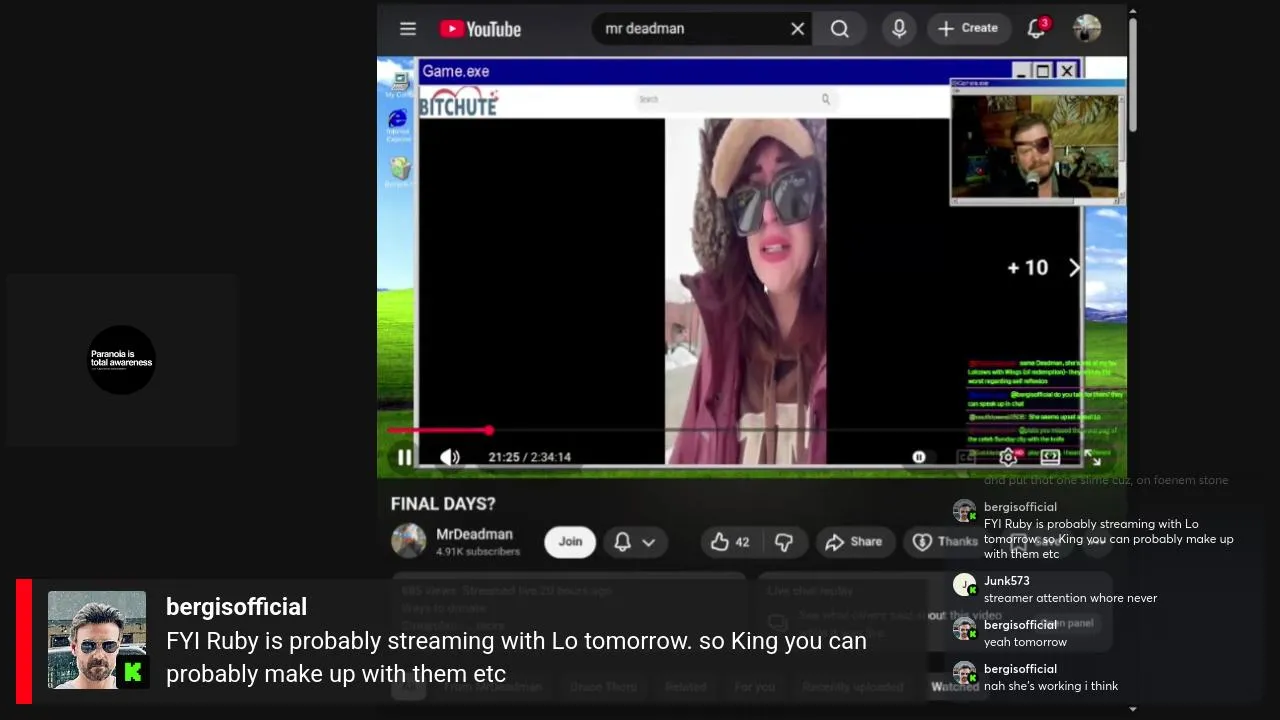
Task: Click bergisofficial username above 'FYI Ruby' chat message
Action: pyautogui.click(x=1020, y=507)
